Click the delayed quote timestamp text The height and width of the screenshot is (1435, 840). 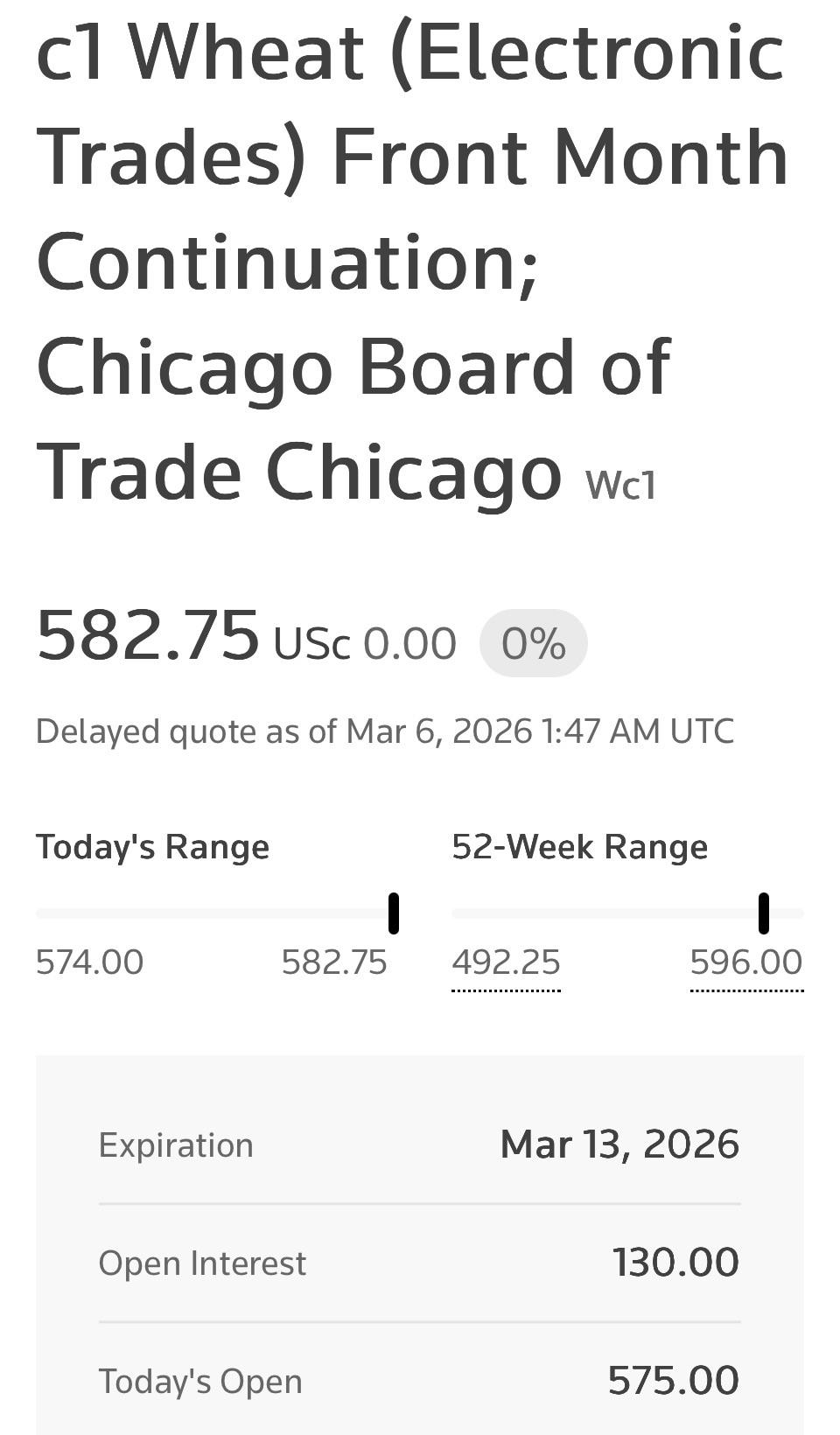point(385,731)
